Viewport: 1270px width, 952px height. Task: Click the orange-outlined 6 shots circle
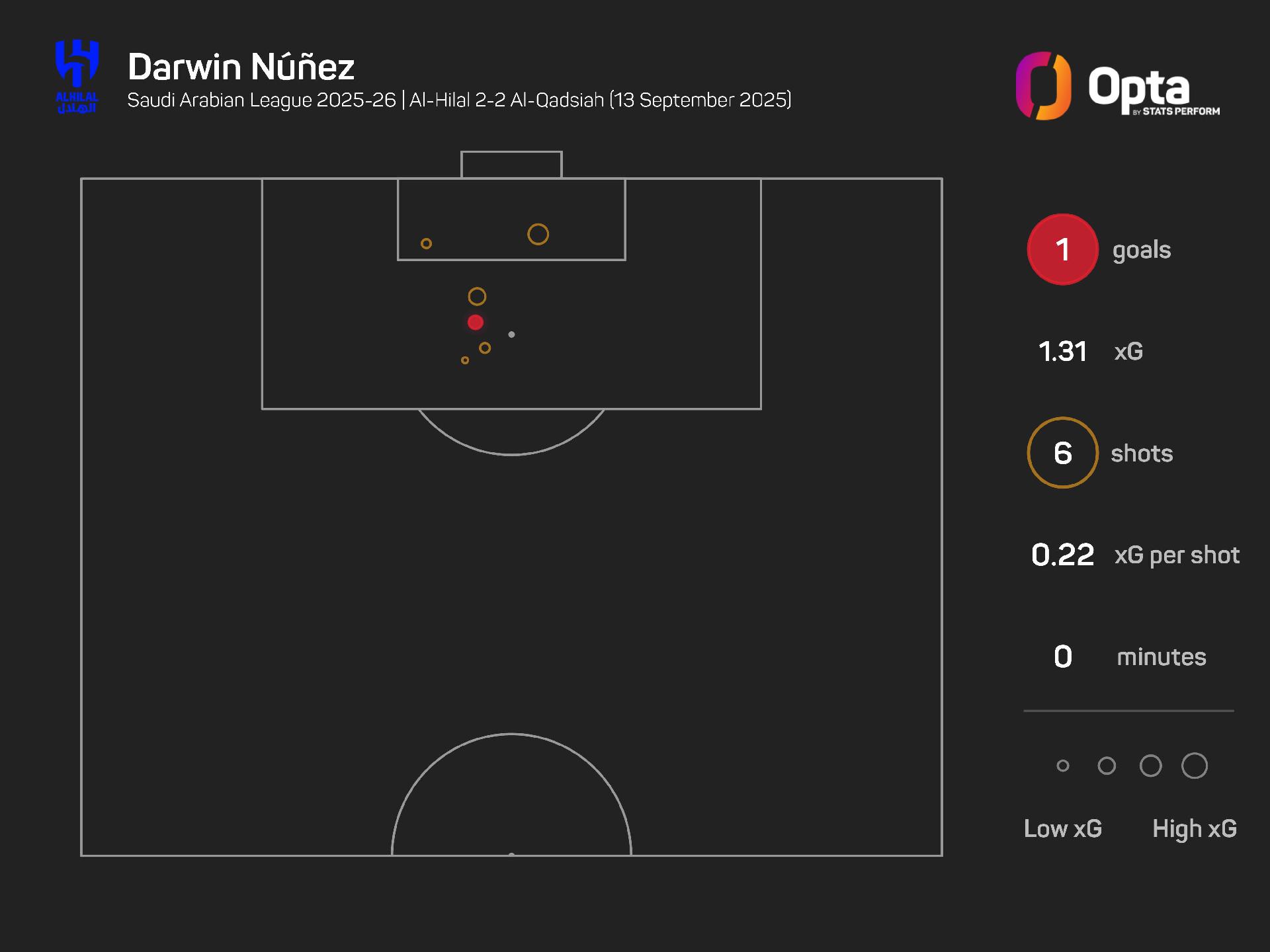pyautogui.click(x=1062, y=453)
